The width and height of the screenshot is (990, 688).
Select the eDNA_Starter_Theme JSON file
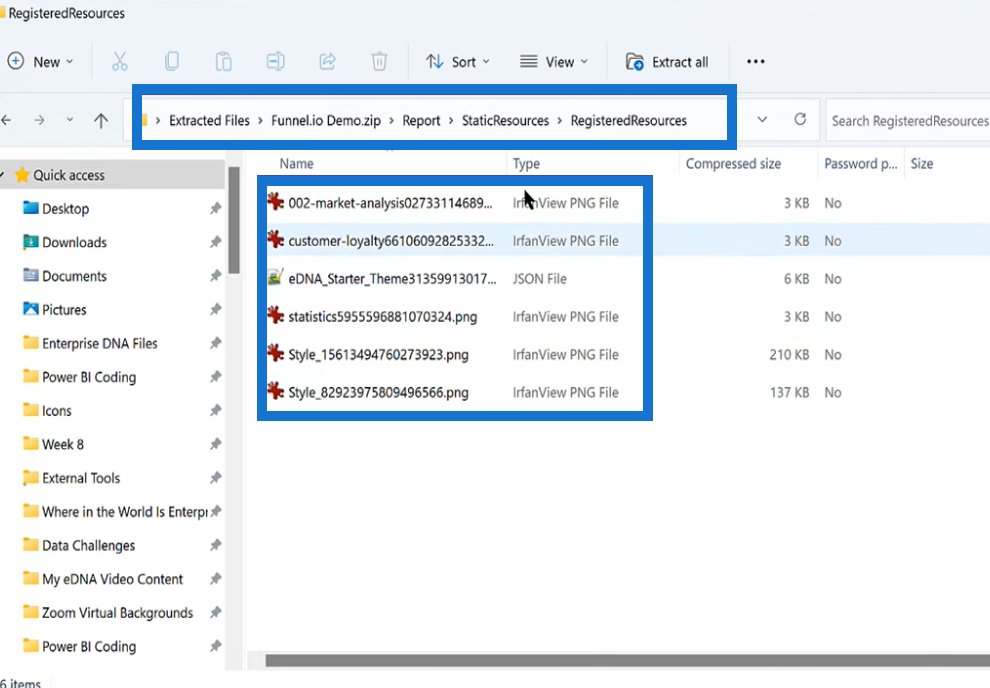click(392, 279)
